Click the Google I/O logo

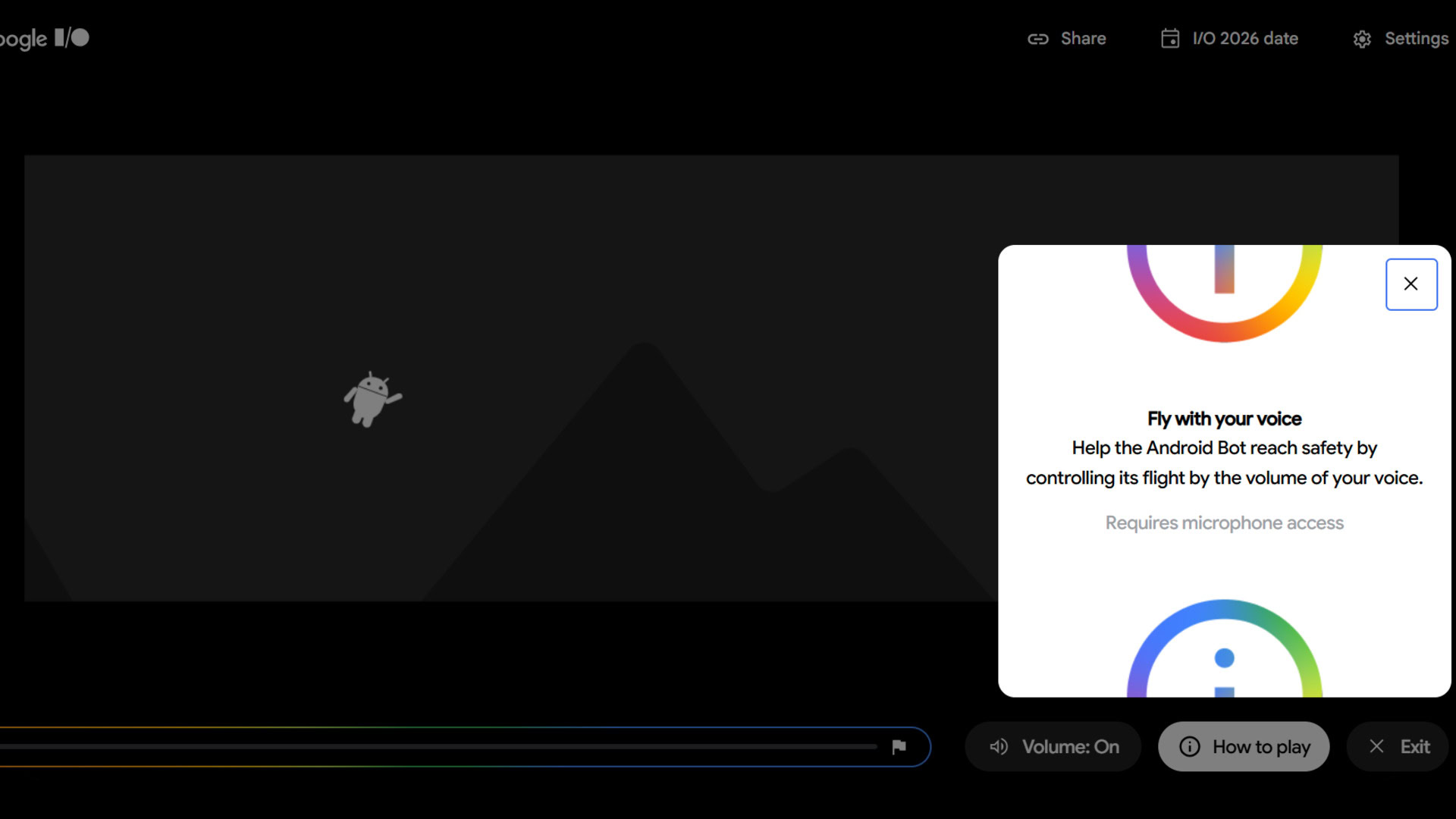(42, 38)
